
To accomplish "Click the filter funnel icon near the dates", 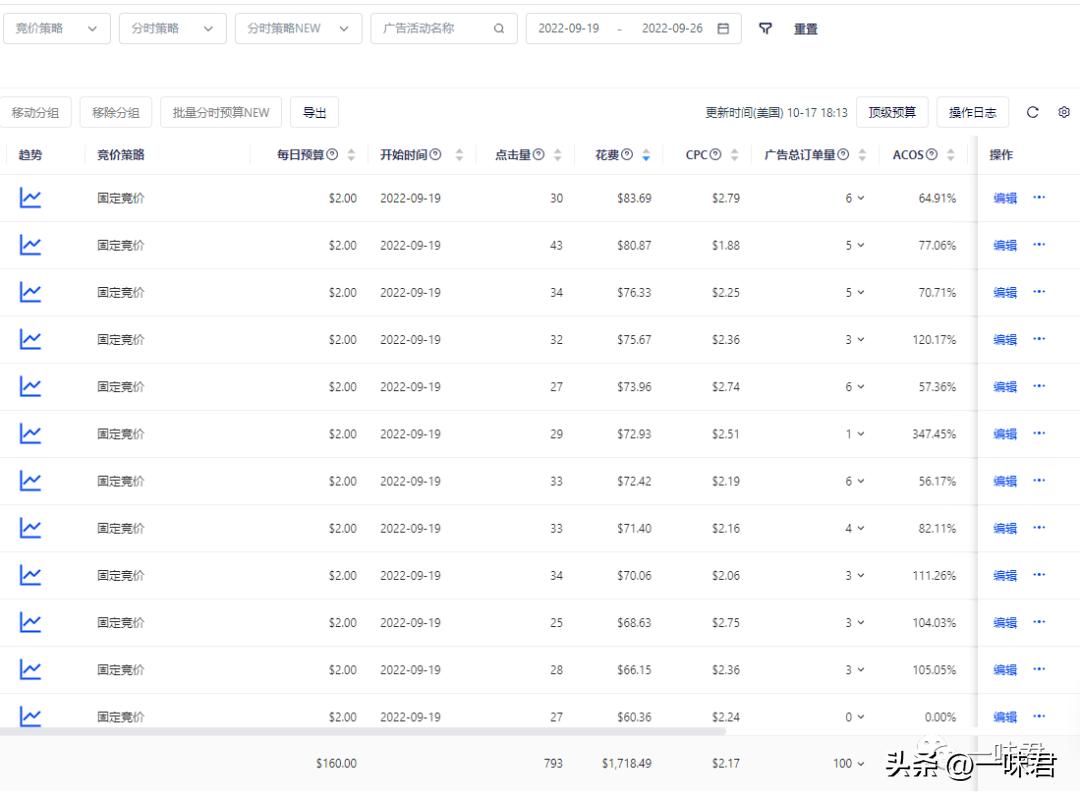I will 765,29.
